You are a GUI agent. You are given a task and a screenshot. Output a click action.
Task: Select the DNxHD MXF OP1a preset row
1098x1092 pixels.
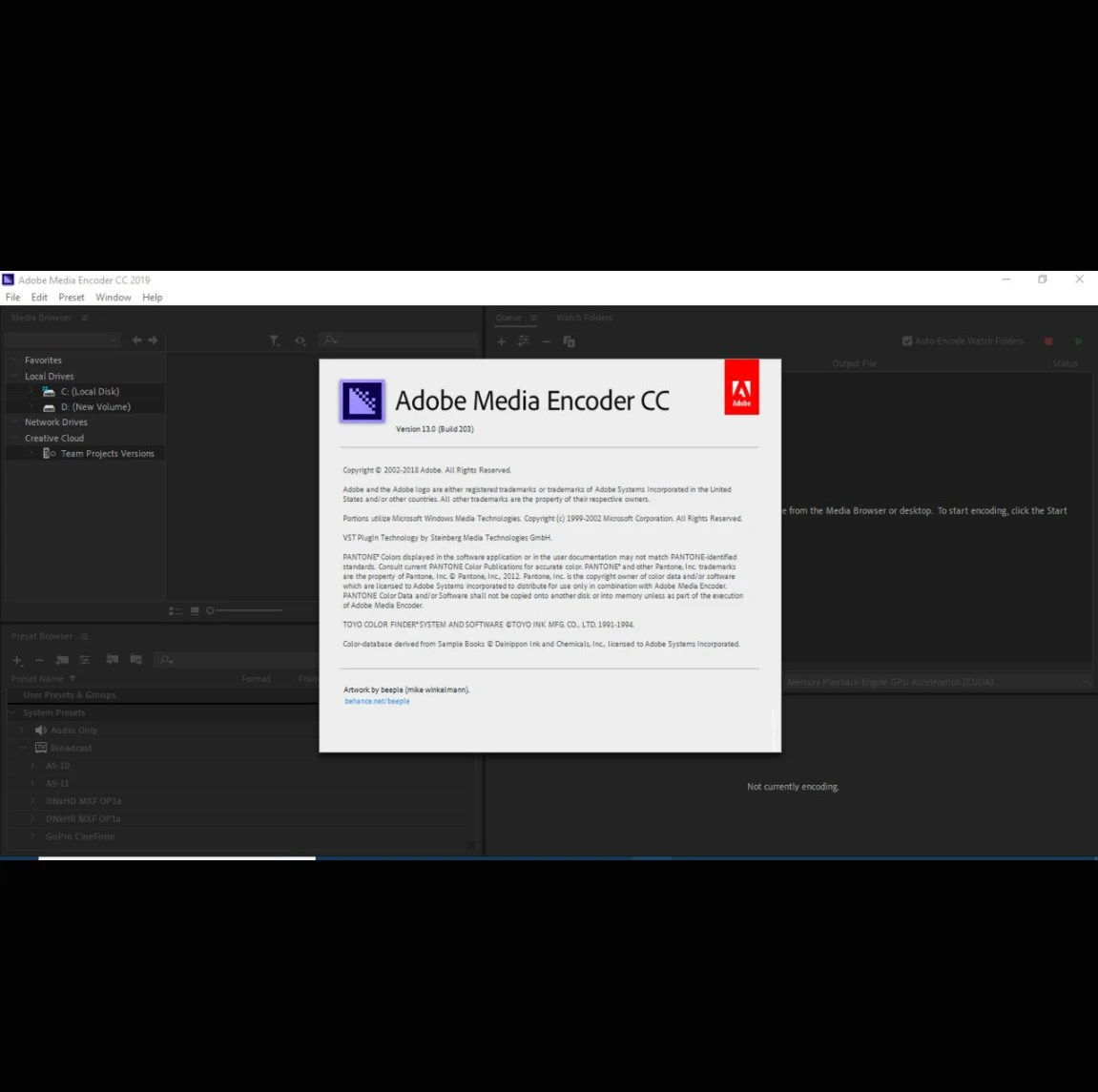click(241, 801)
